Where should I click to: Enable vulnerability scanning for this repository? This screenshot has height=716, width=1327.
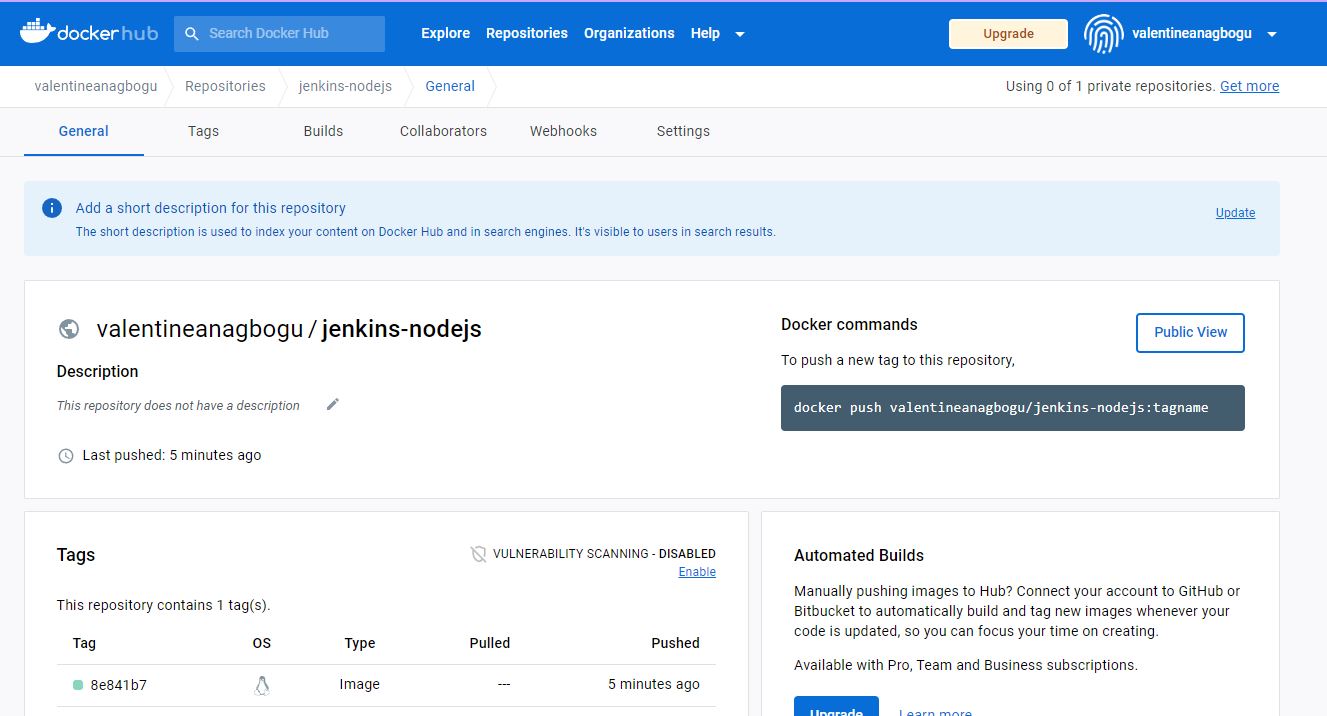click(696, 571)
